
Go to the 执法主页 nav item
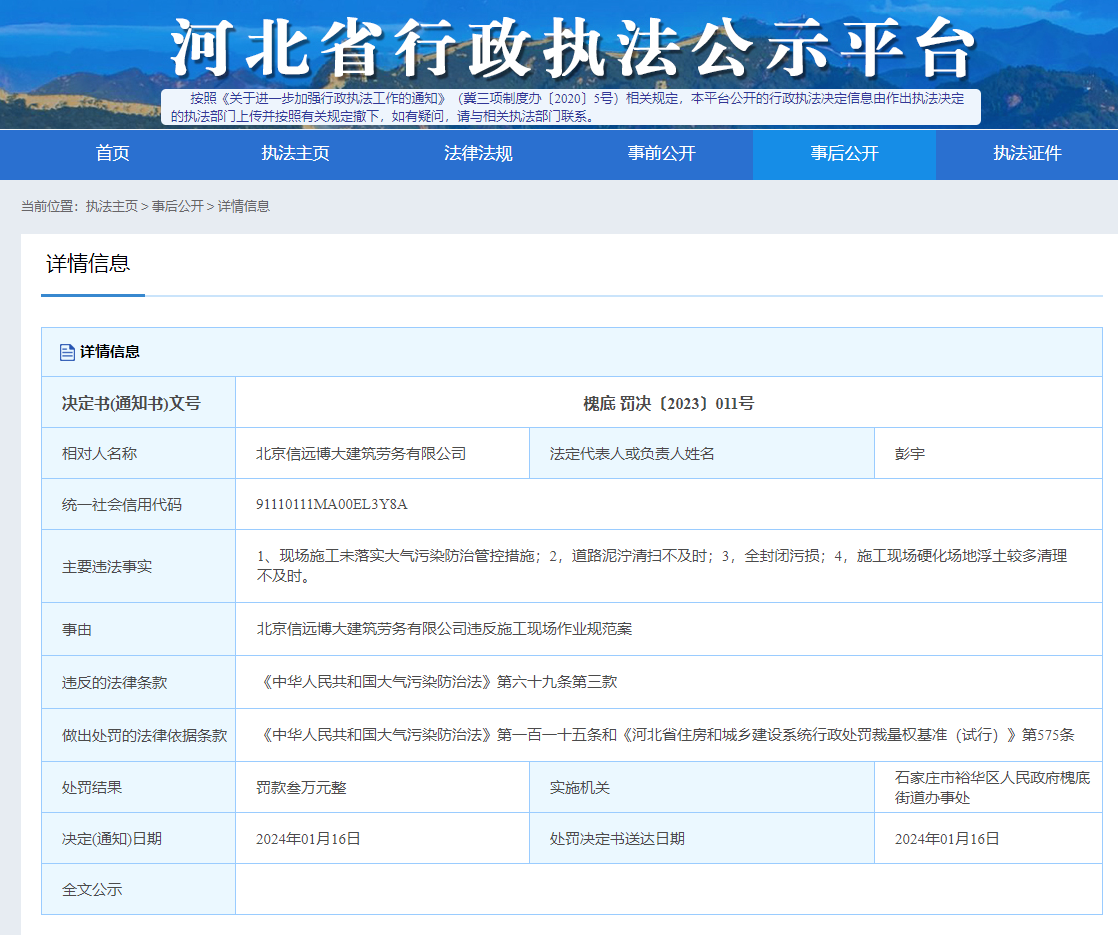tap(295, 153)
